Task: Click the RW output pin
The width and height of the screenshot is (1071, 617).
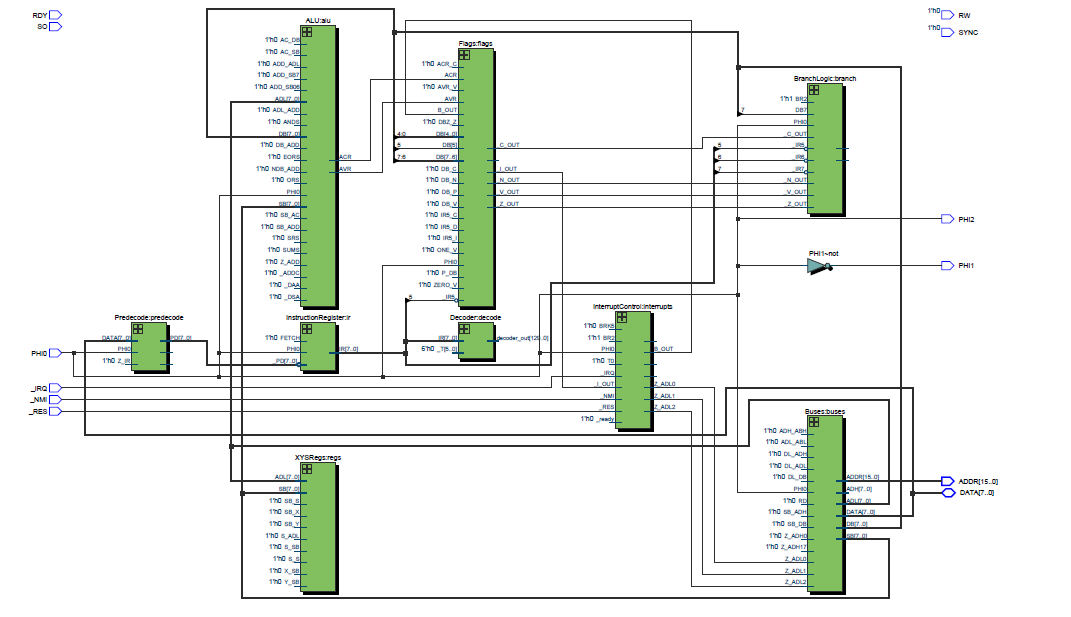Action: pos(949,15)
